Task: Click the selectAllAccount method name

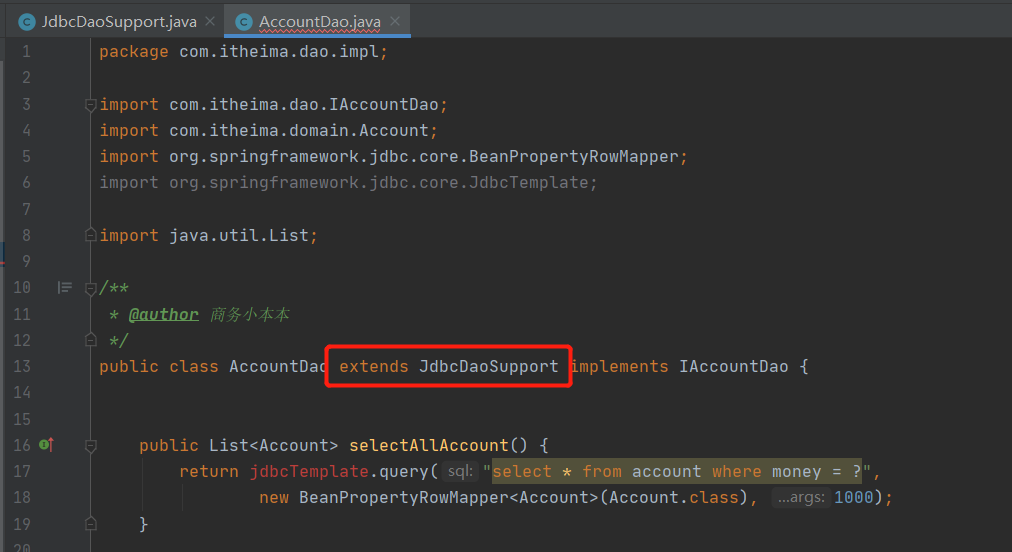Action: [x=429, y=445]
